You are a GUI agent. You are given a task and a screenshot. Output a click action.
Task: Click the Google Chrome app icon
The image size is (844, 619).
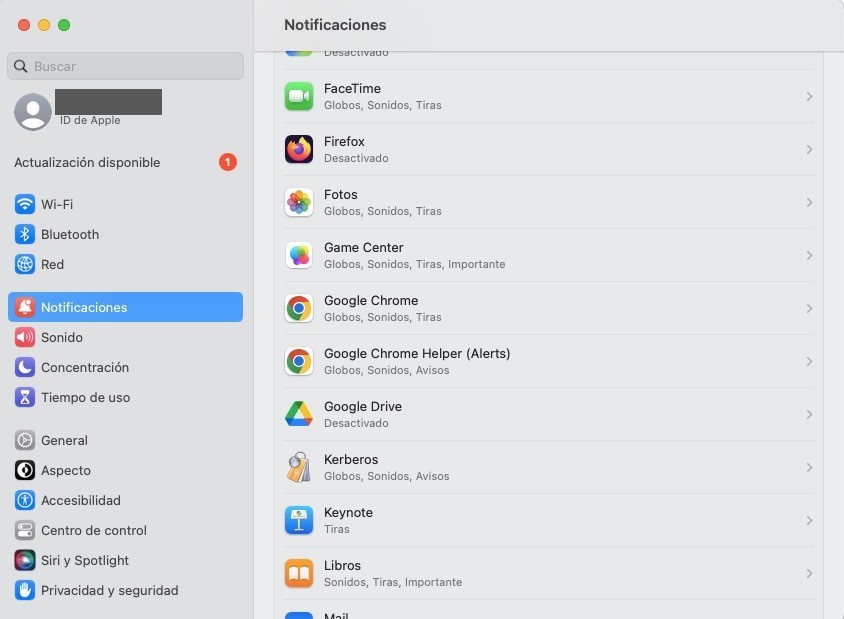point(299,308)
